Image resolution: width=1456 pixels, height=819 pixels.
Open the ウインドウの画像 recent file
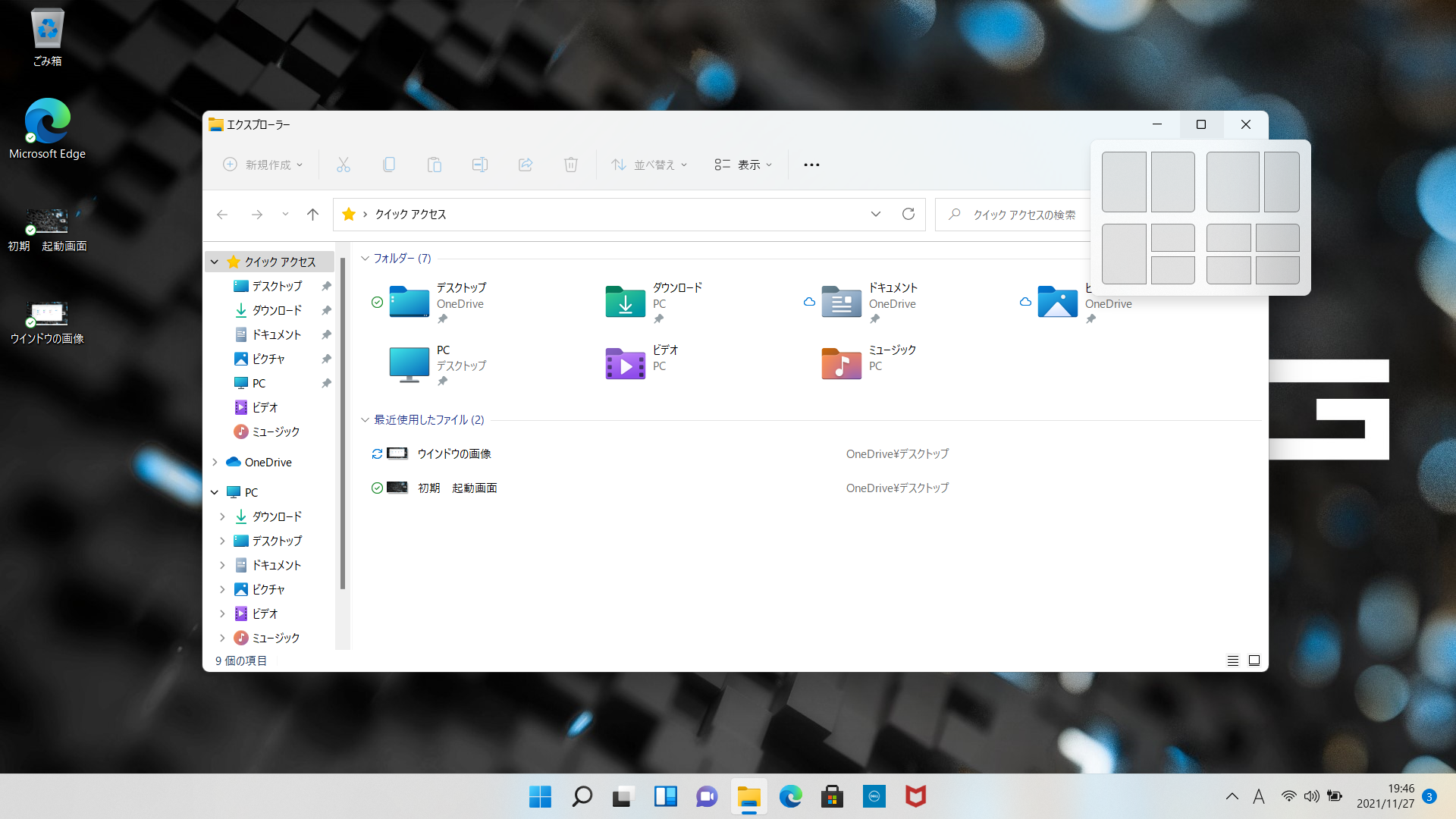tap(453, 453)
